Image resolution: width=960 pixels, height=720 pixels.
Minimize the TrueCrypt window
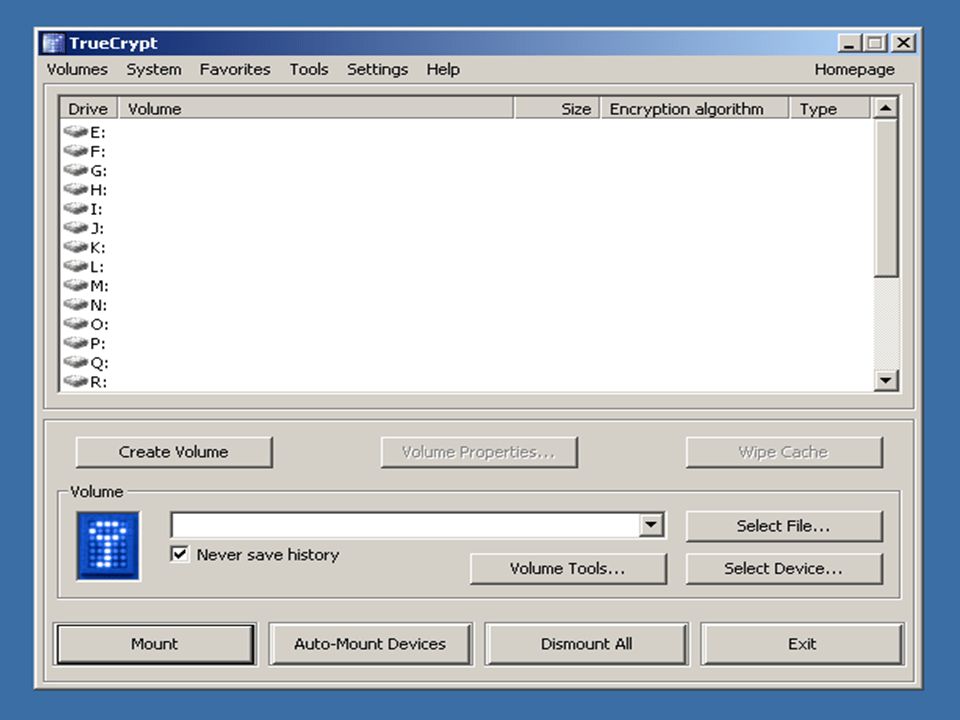[849, 43]
